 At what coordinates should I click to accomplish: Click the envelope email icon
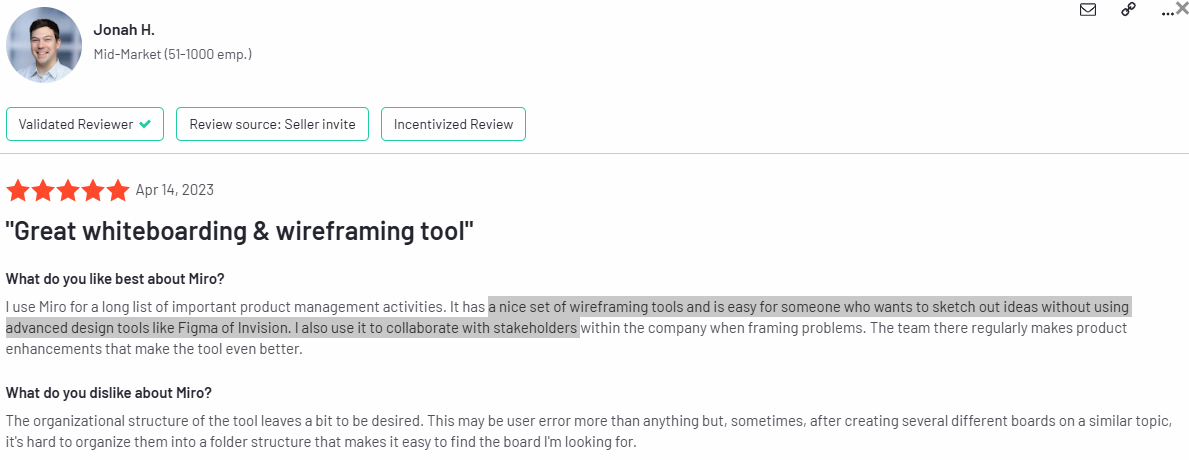click(1088, 10)
